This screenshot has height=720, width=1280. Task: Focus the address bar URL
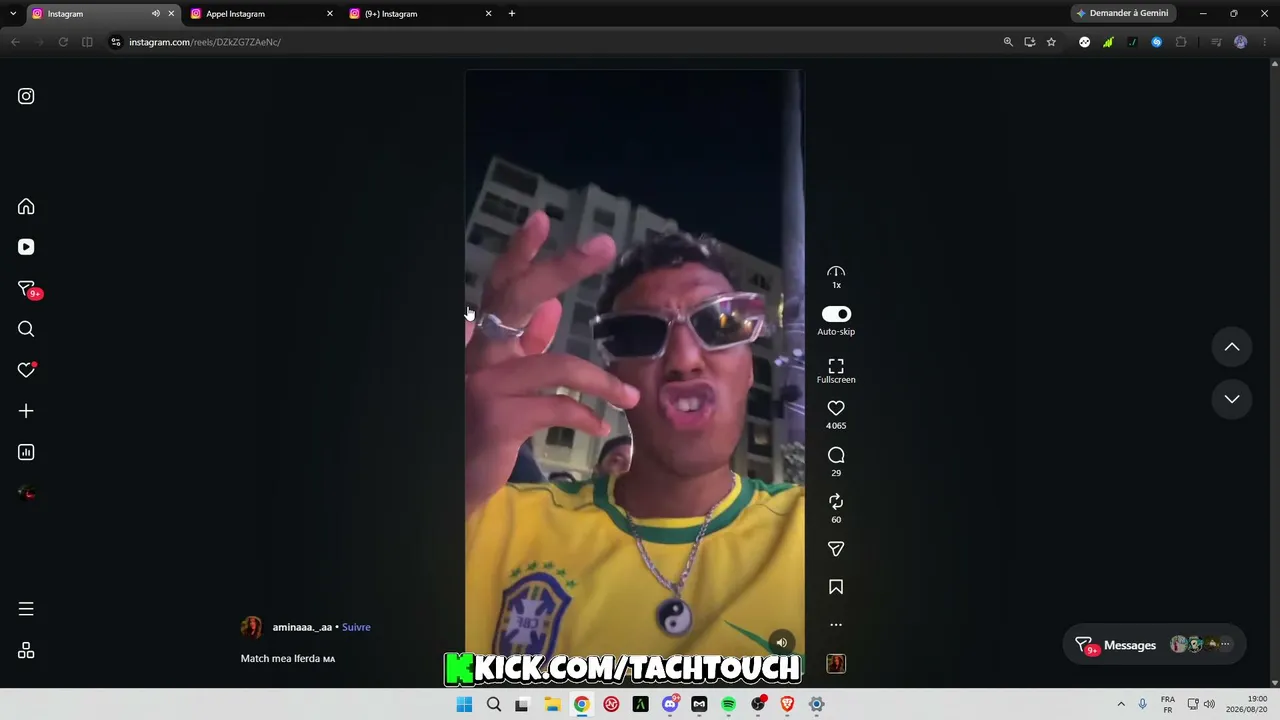click(205, 42)
